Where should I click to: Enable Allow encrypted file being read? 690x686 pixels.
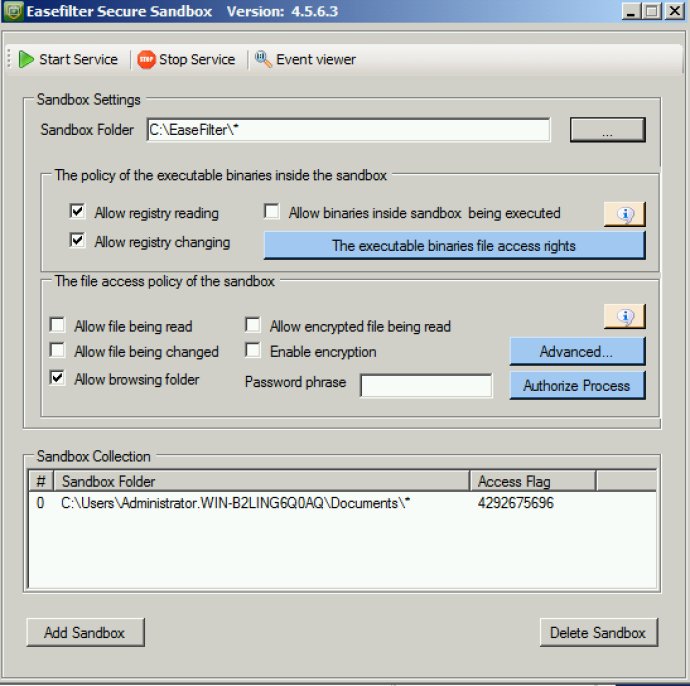tap(253, 325)
